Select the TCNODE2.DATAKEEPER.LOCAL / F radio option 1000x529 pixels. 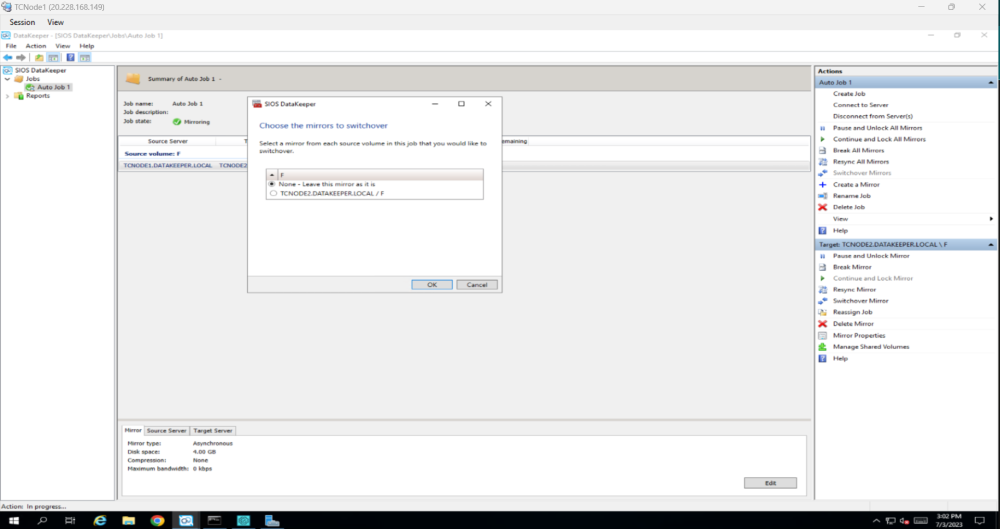coord(274,193)
